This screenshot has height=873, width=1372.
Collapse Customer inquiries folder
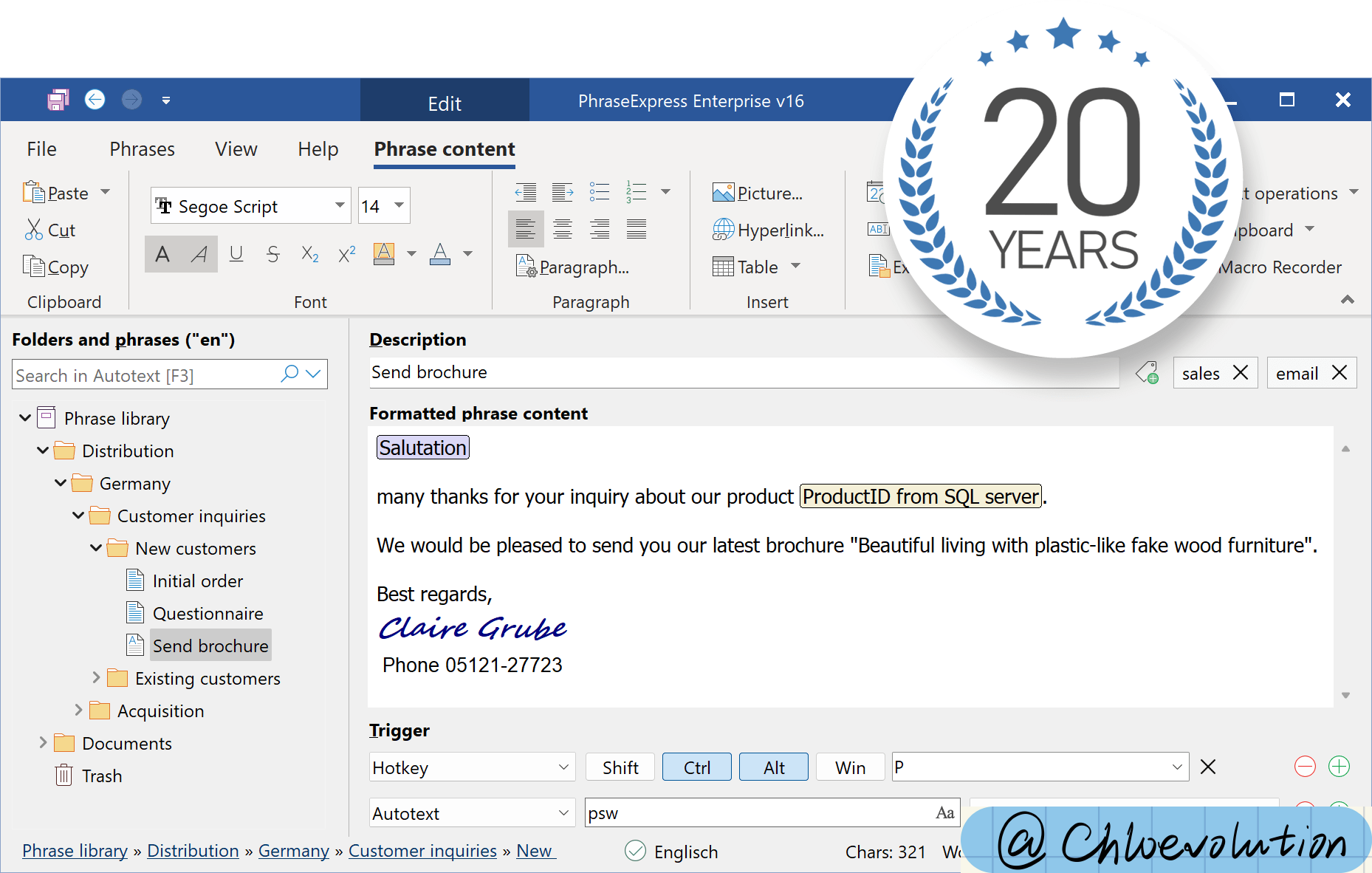click(x=78, y=516)
